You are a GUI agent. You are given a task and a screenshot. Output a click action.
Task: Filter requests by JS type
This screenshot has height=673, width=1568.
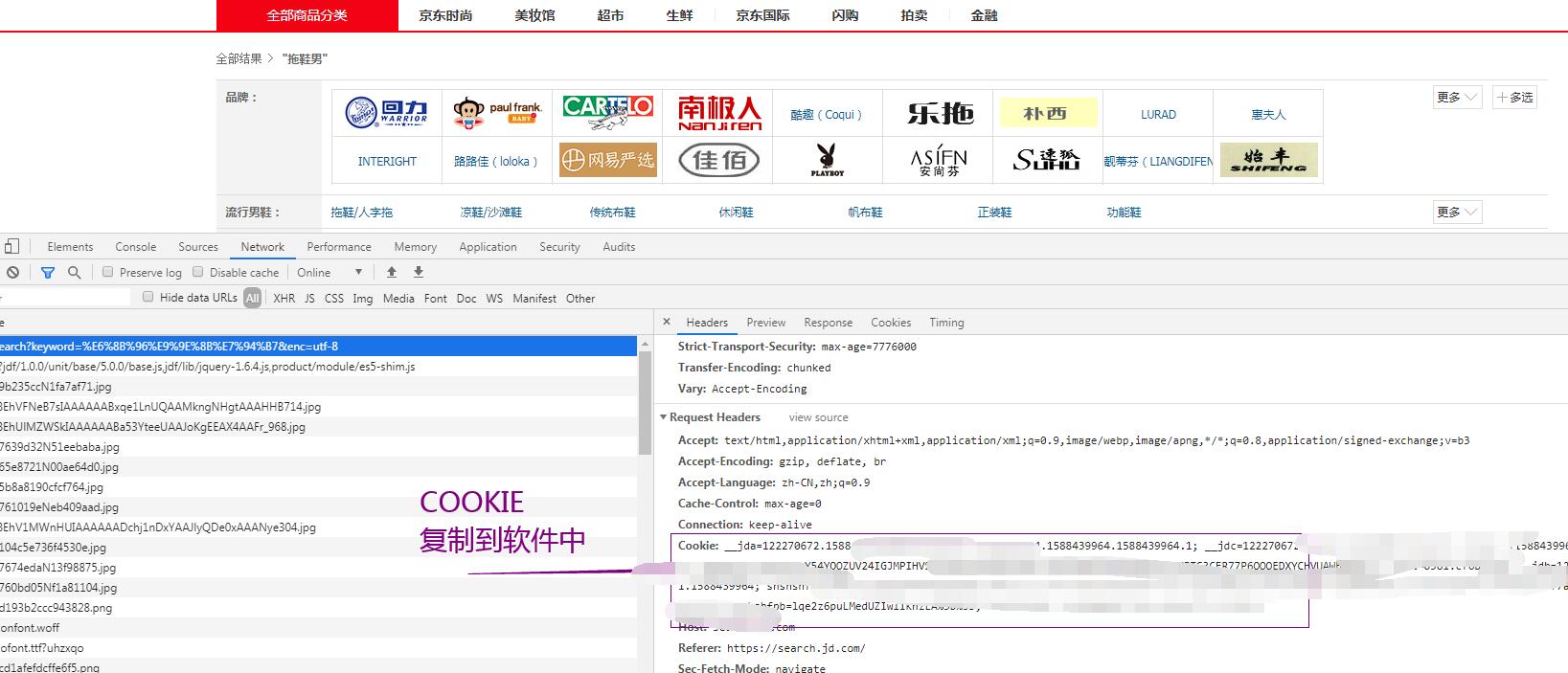(x=309, y=299)
